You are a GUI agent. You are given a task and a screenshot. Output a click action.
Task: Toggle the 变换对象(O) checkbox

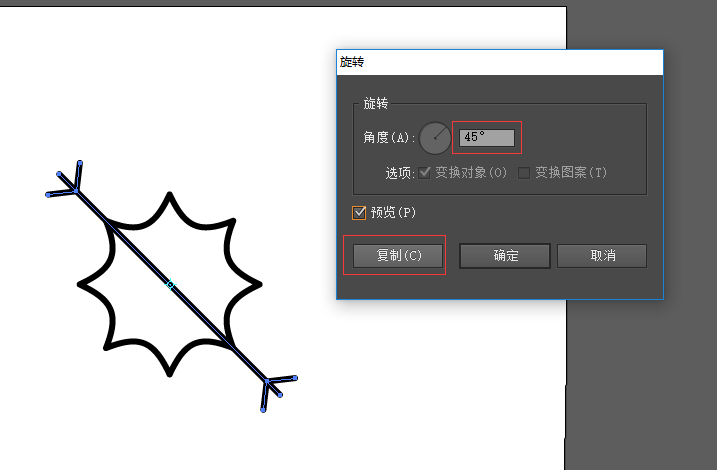[x=424, y=173]
